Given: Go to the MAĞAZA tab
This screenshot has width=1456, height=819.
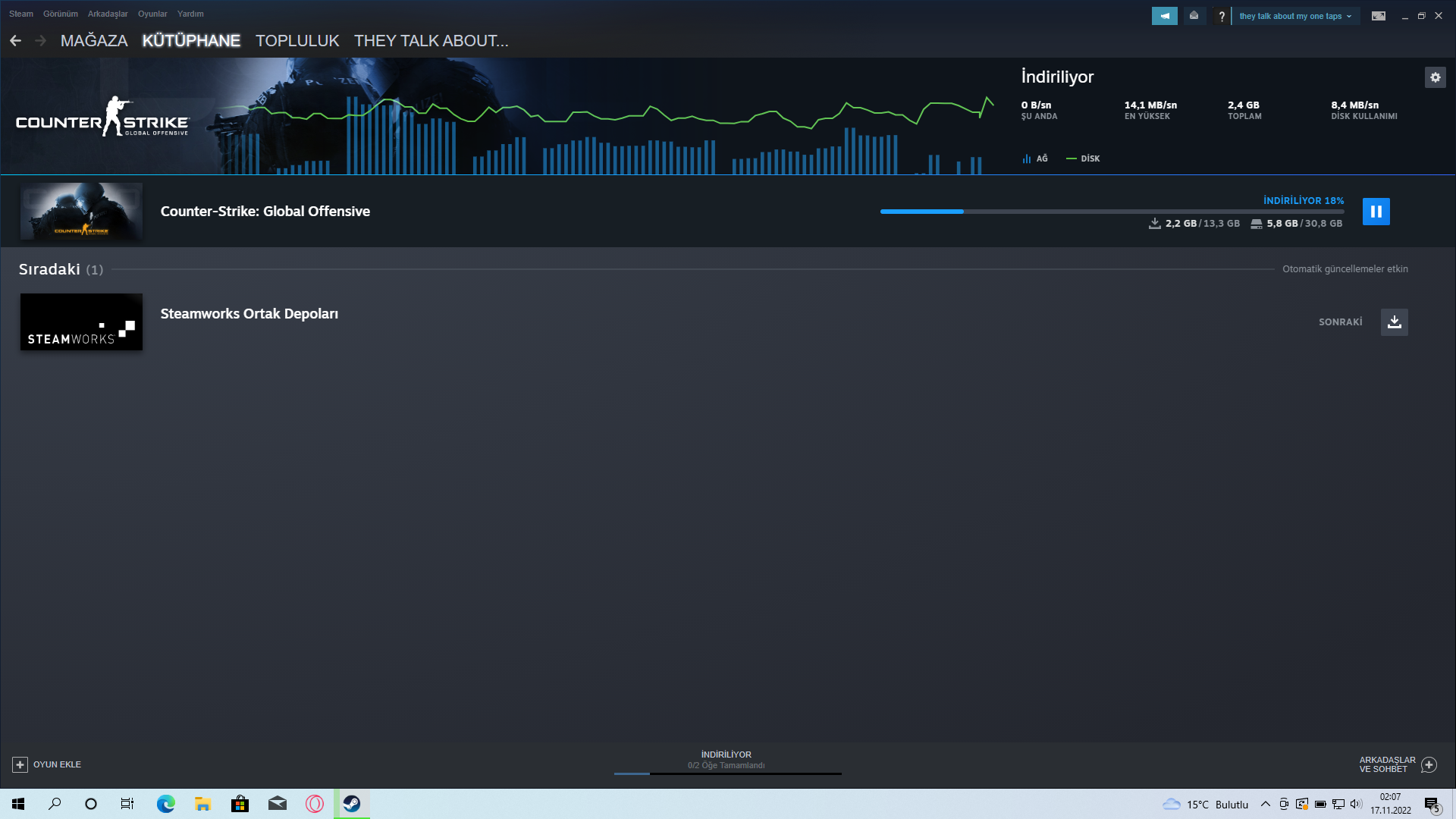Looking at the screenshot, I should pos(94,41).
